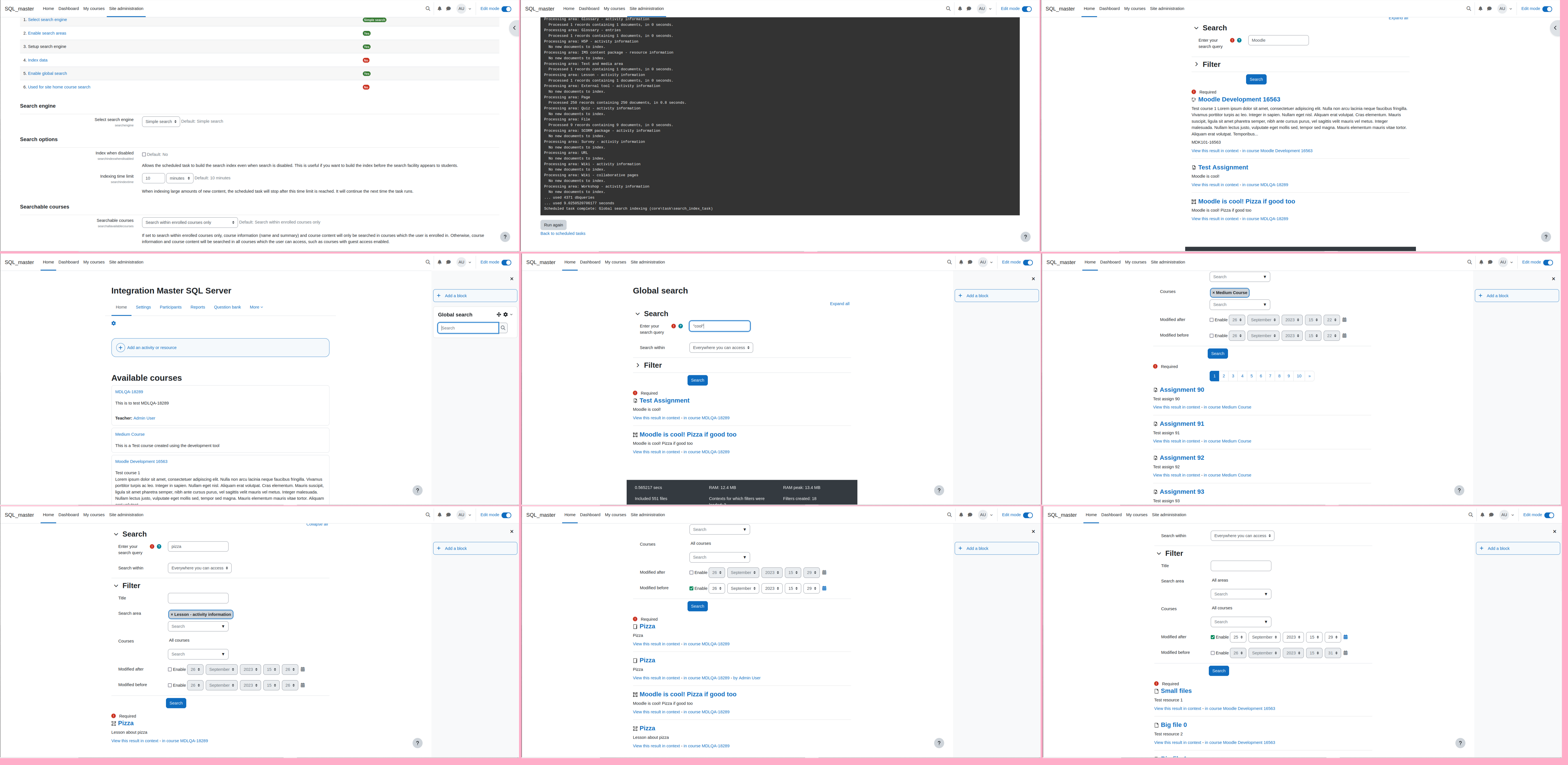Open calendar for Modified before on Medium Course filter page
Image resolution: width=1568 pixels, height=765 pixels.
coord(1344,335)
